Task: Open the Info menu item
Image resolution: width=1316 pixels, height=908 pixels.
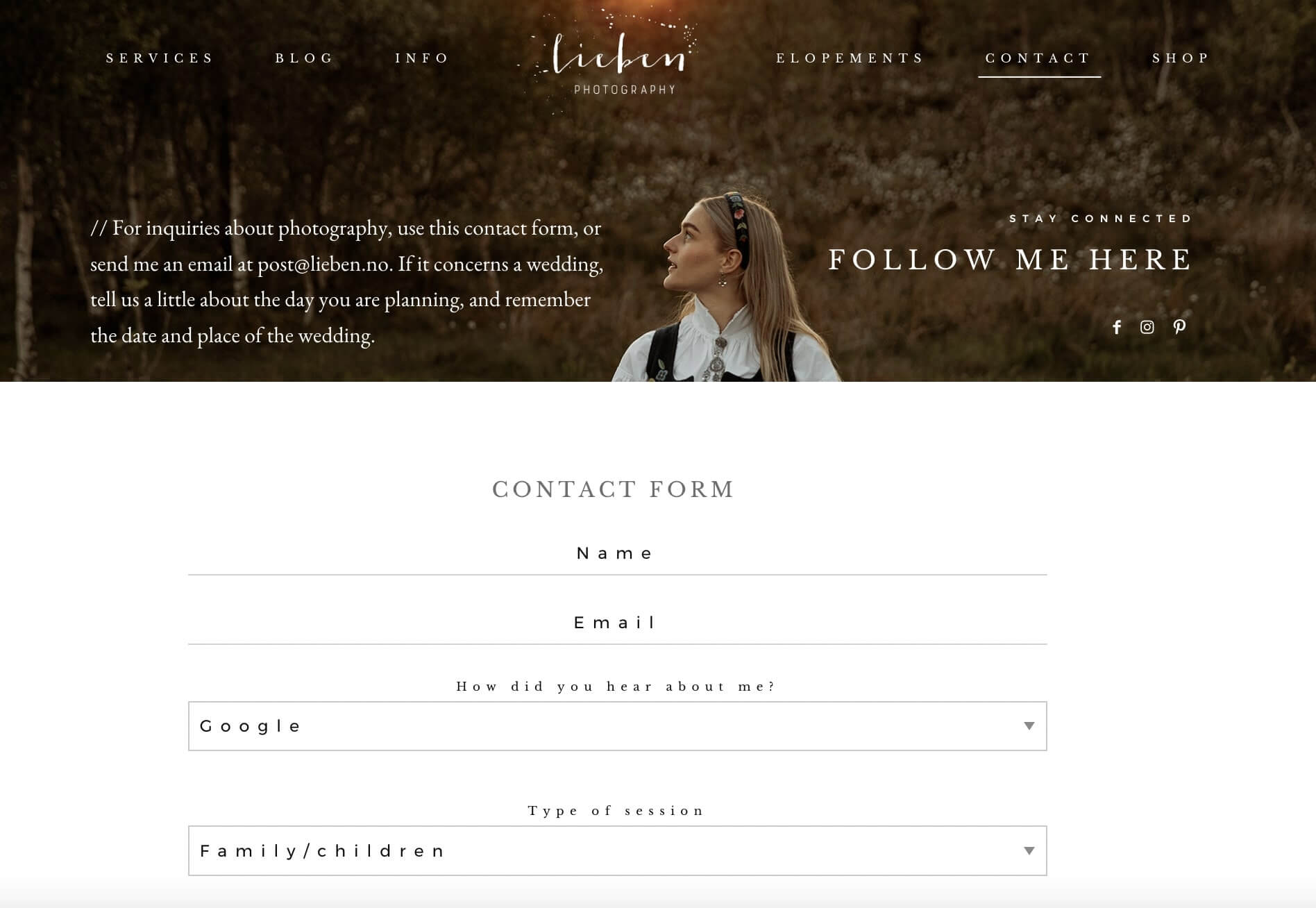Action: coord(422,58)
